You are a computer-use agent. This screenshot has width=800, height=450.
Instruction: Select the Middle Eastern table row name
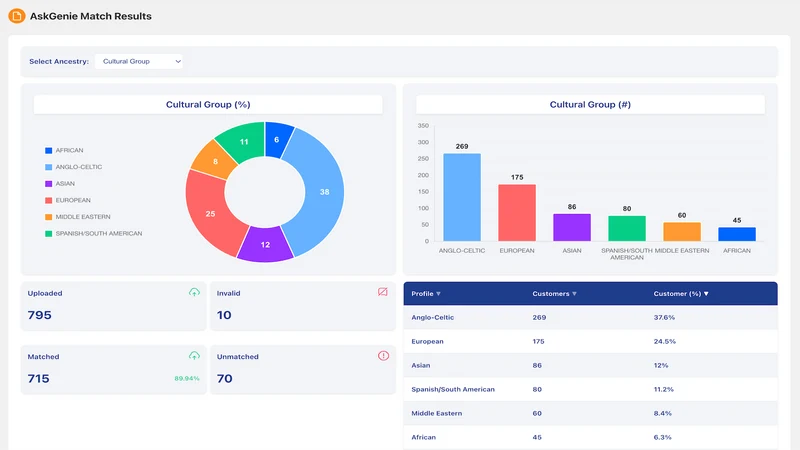437,413
